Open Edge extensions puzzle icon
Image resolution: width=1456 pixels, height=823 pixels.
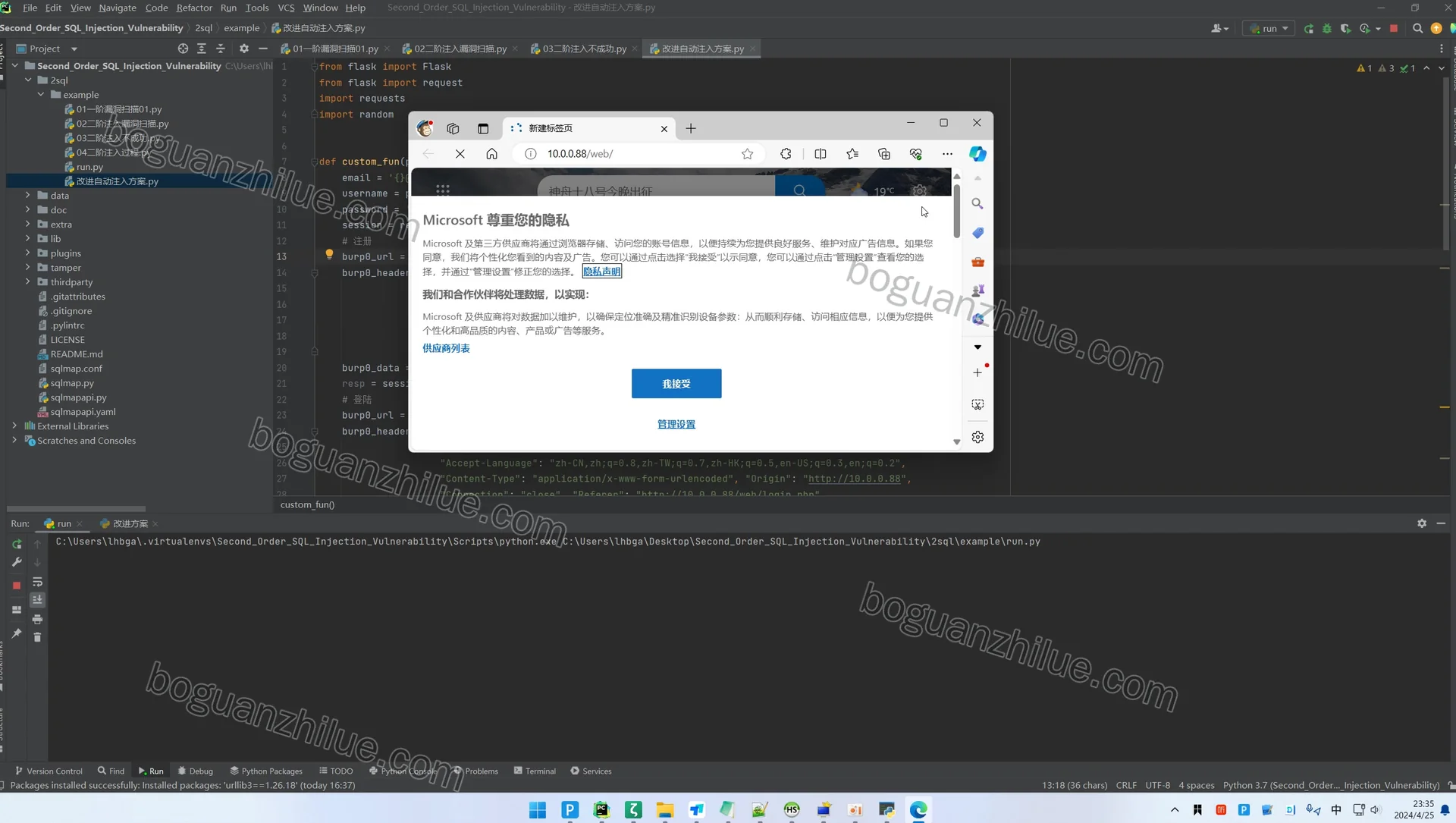[x=786, y=154]
